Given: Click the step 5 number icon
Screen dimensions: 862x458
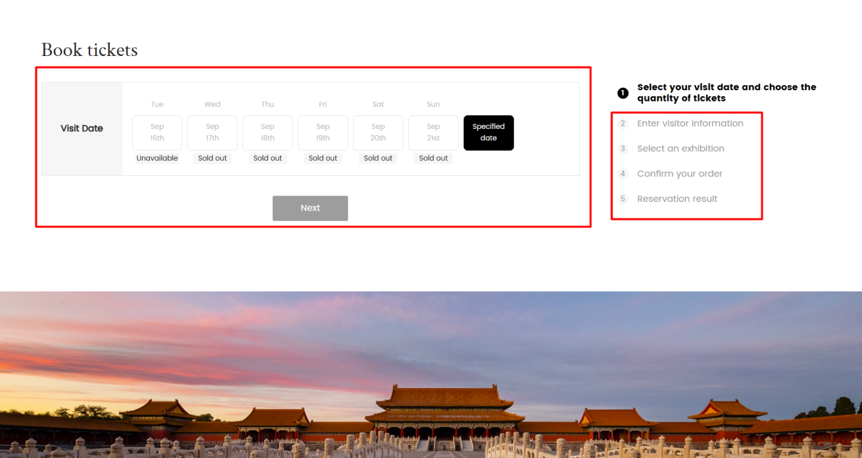Looking at the screenshot, I should [623, 199].
